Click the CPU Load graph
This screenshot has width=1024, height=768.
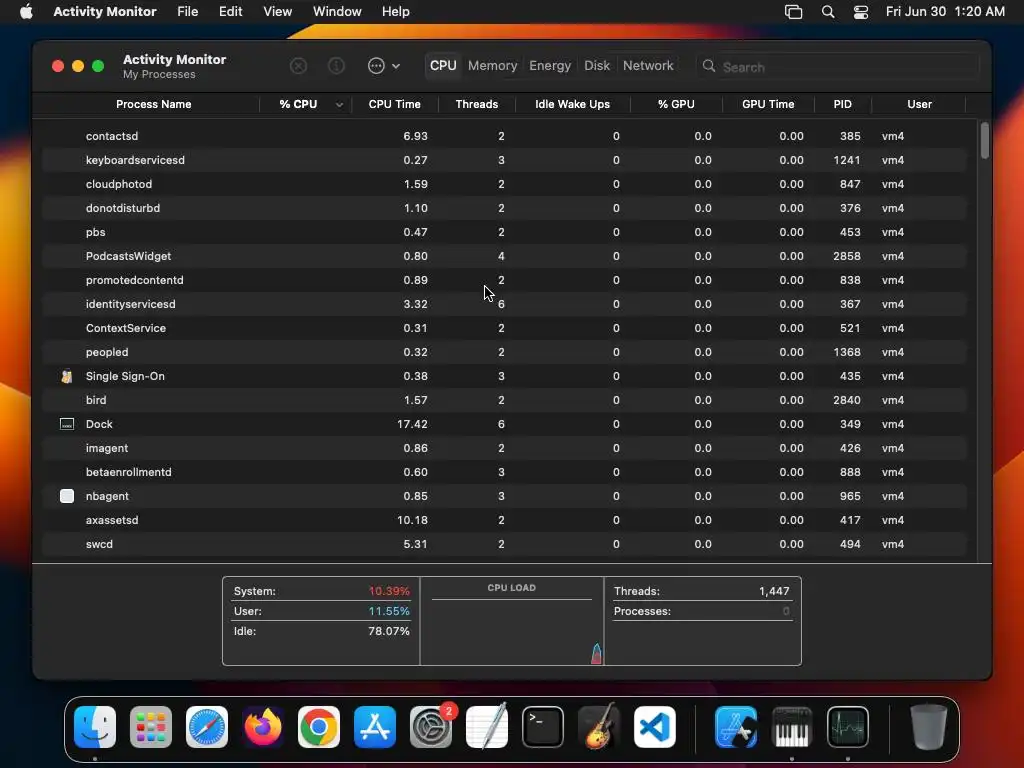point(511,622)
